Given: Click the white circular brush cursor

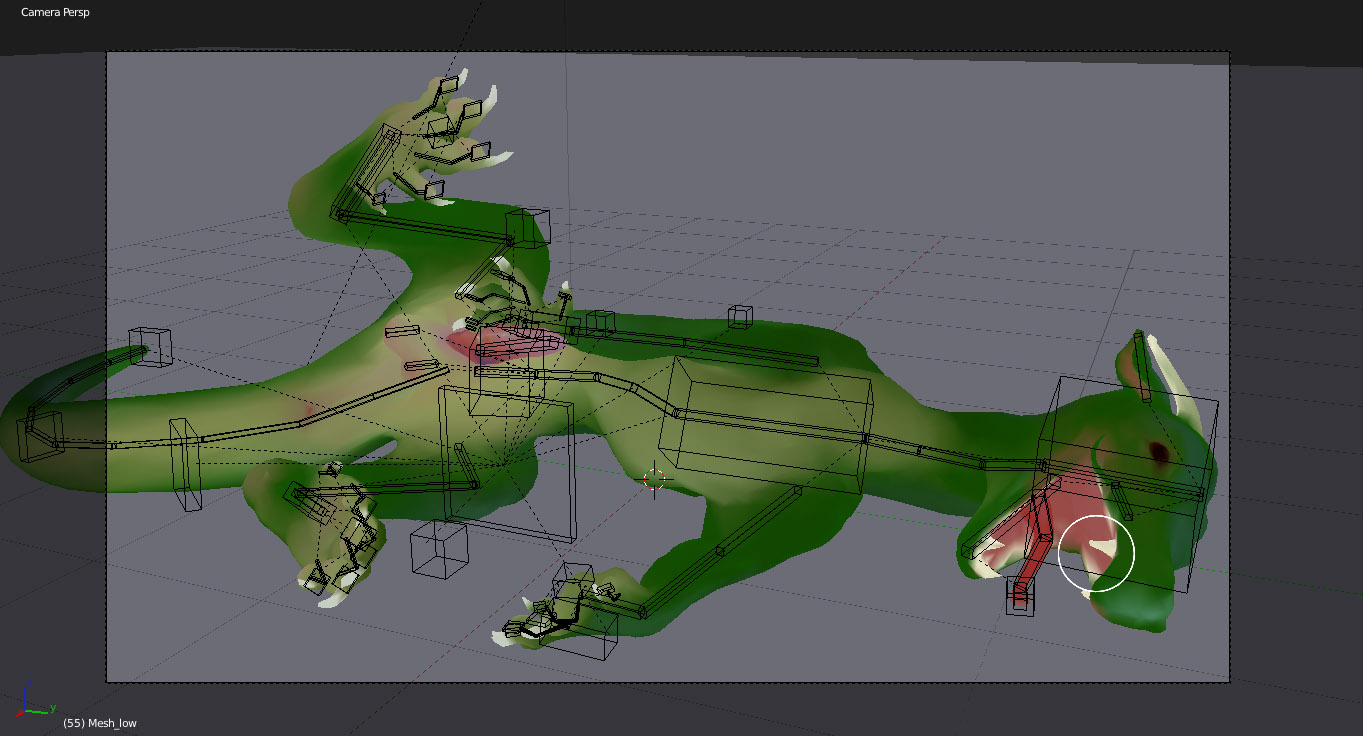Looking at the screenshot, I should [1096, 553].
